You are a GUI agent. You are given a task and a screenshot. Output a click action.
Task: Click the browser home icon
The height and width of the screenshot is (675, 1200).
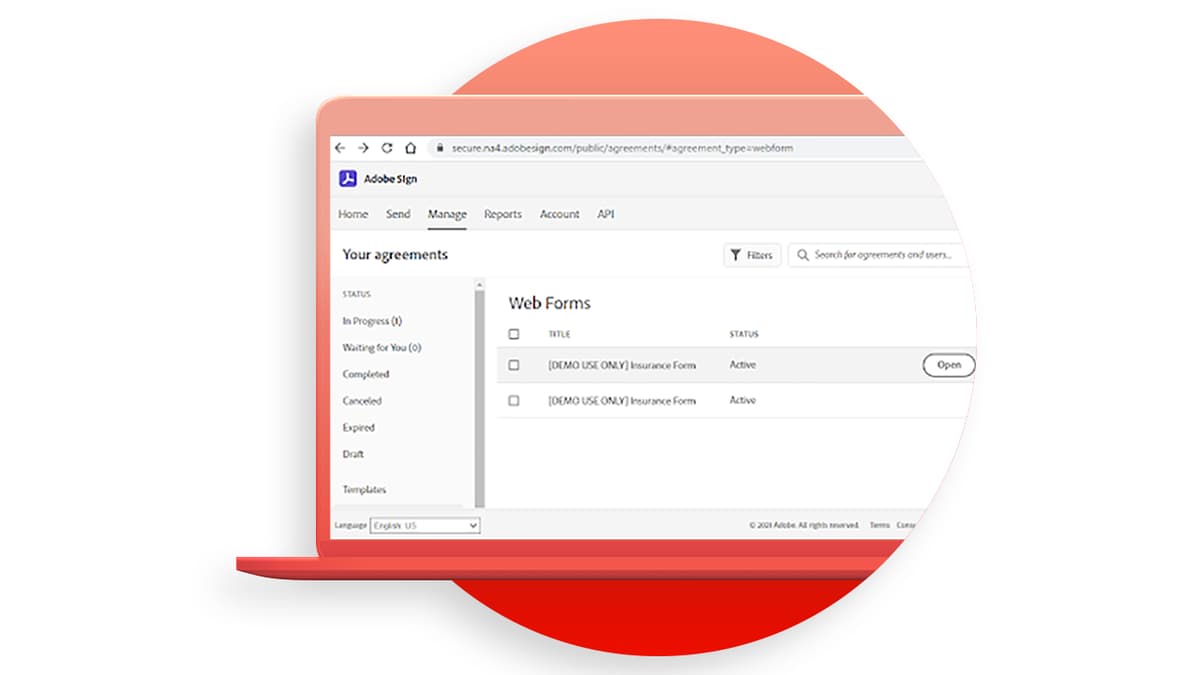(x=411, y=147)
